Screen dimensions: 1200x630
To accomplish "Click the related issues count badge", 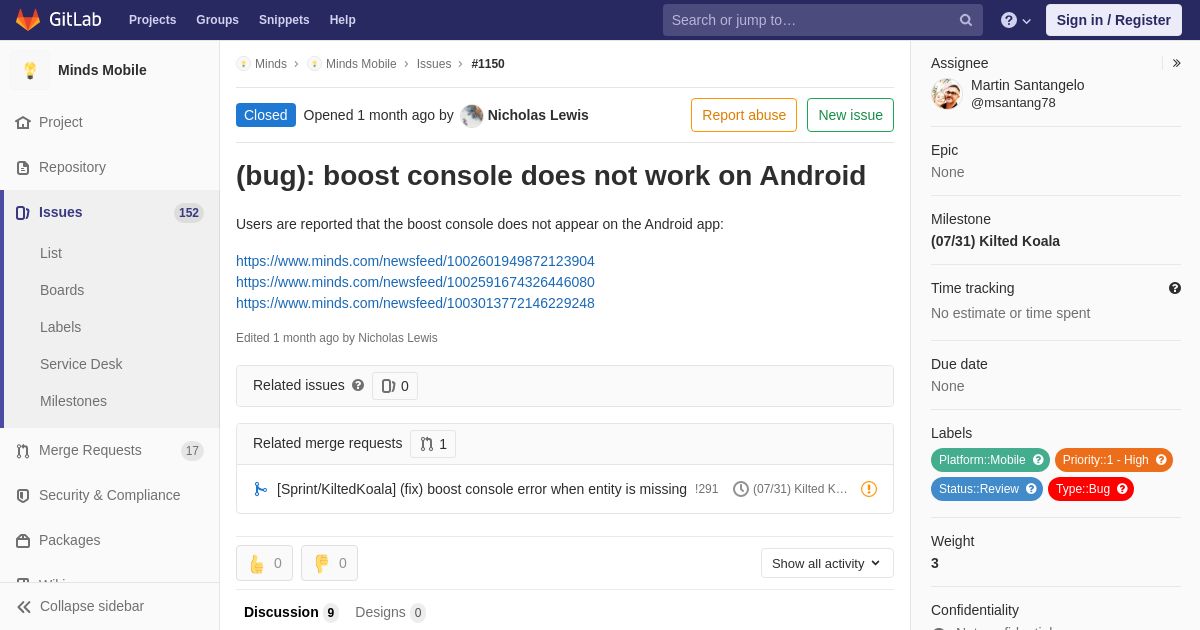I will click(395, 386).
